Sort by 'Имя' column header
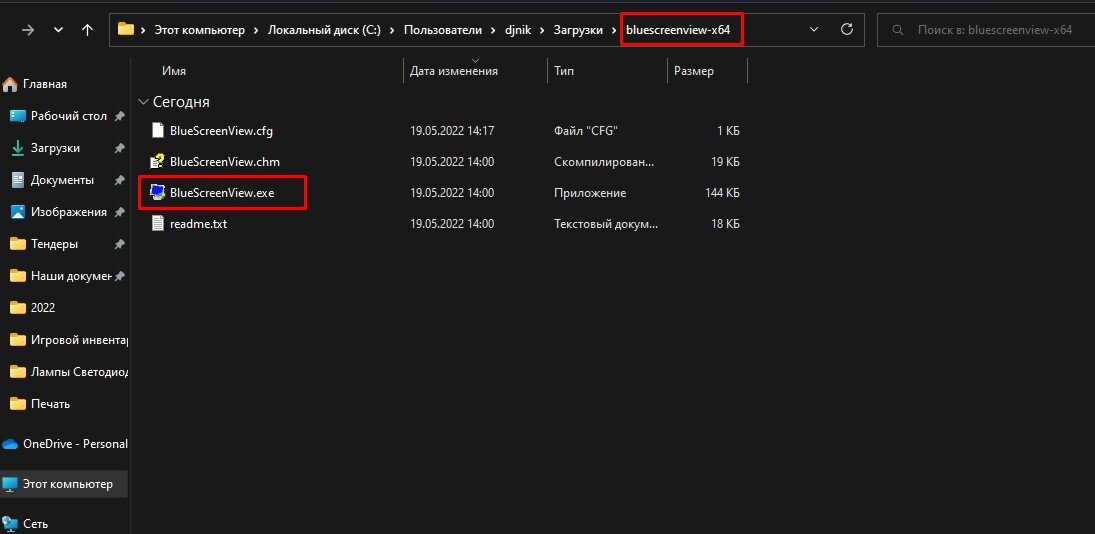This screenshot has height=534, width=1095. point(174,71)
